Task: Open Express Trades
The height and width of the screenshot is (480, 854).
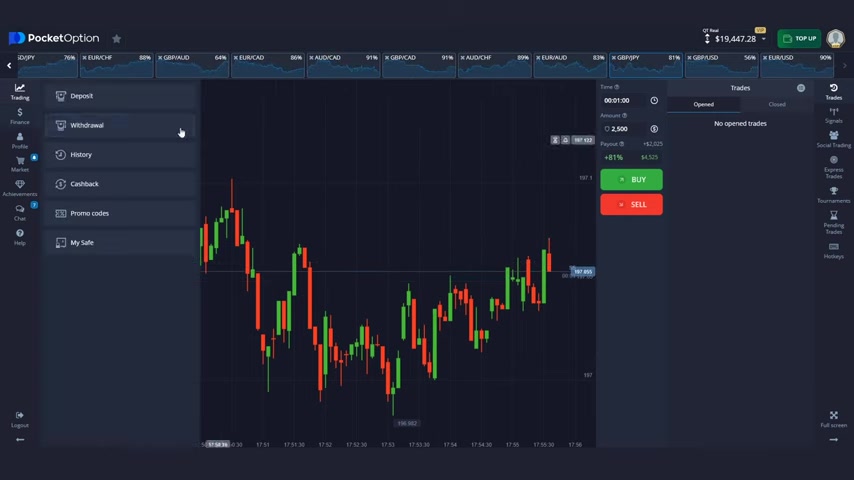Action: [833, 167]
